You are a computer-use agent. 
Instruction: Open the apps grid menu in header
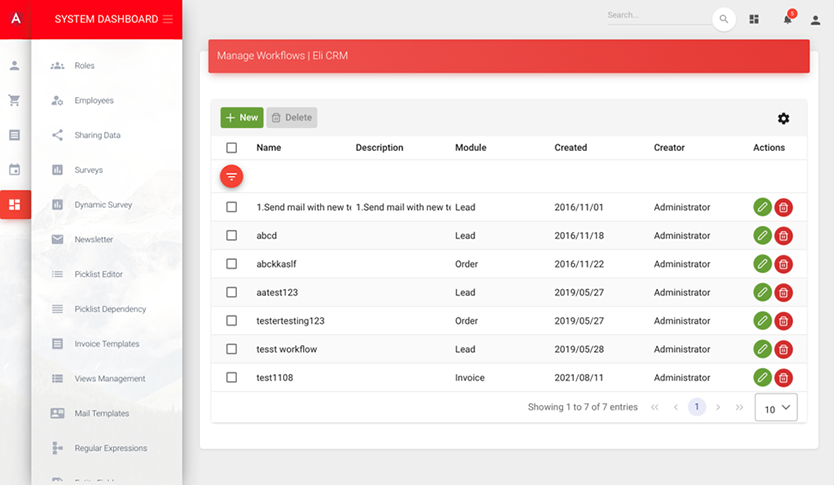coord(754,19)
